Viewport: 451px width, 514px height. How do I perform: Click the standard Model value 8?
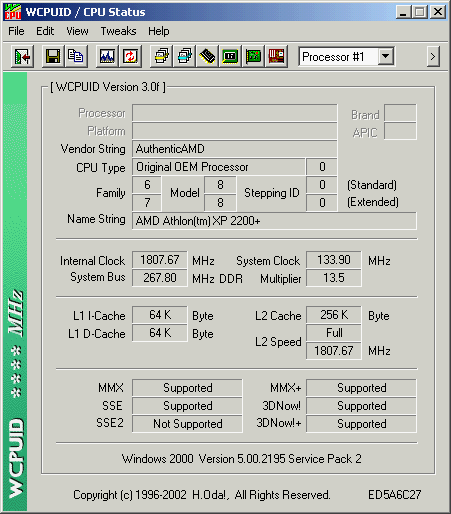point(220,185)
